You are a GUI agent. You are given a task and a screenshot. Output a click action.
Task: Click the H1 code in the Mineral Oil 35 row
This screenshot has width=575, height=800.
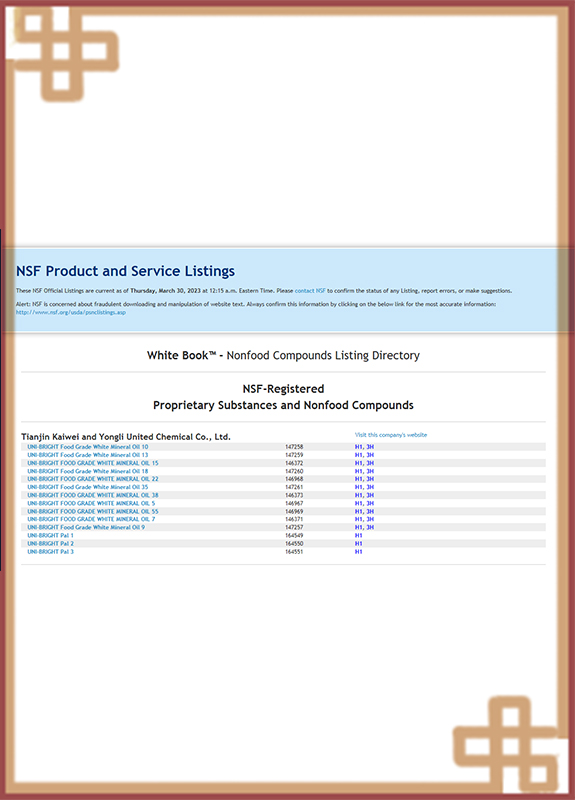pos(359,487)
